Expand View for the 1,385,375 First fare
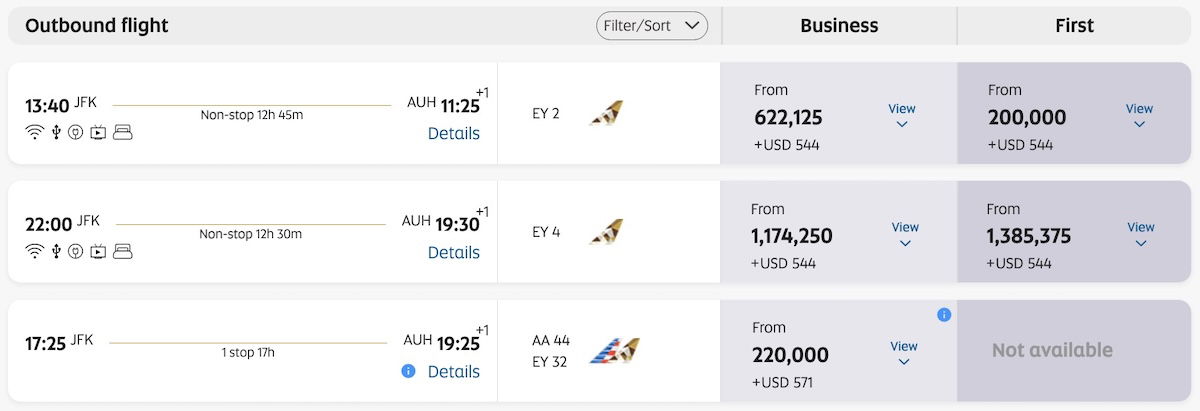The height and width of the screenshot is (411, 1200). (1141, 234)
